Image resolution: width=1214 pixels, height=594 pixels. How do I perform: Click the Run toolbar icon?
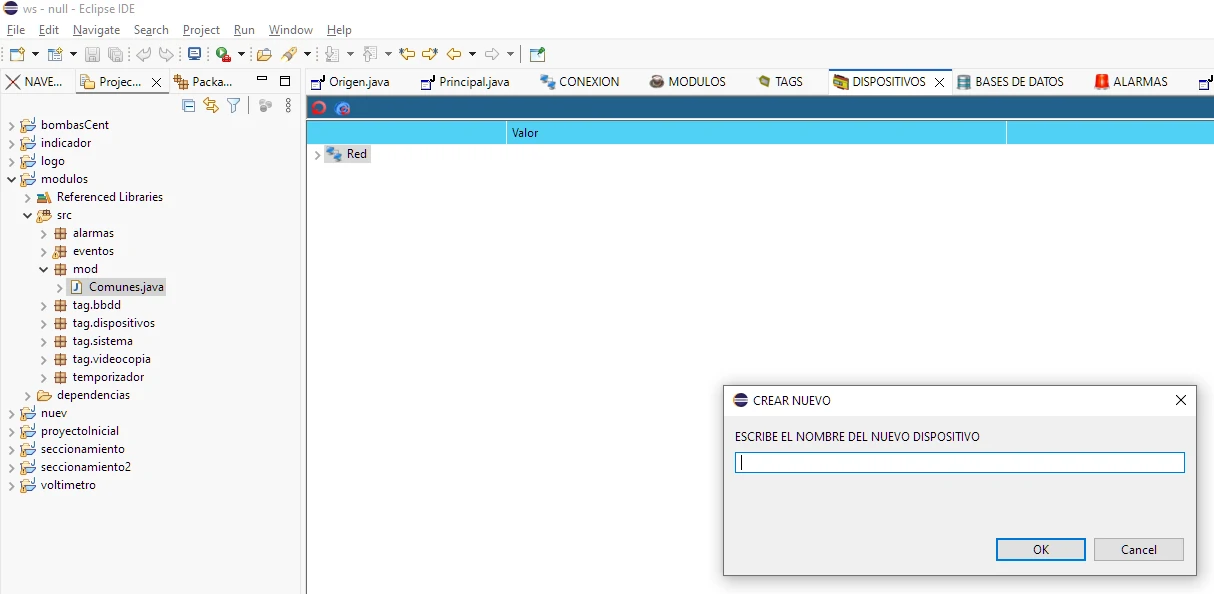click(x=221, y=54)
